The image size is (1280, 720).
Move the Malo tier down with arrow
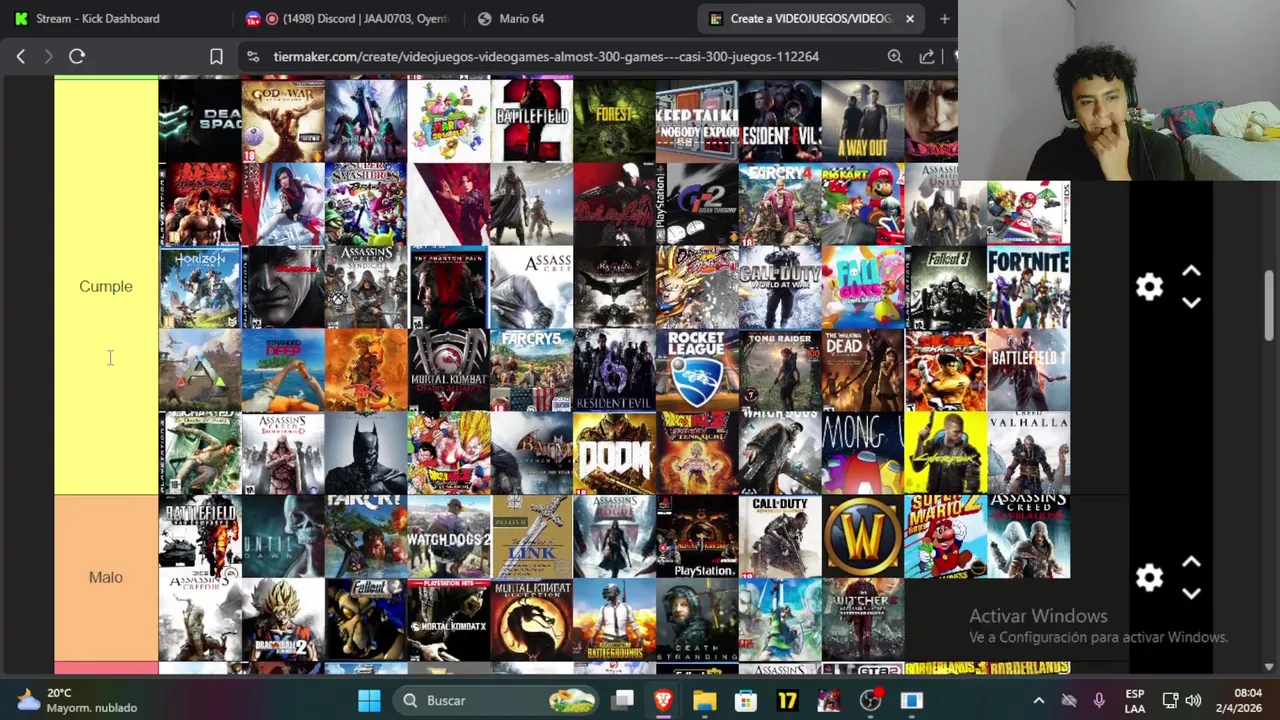tap(1191, 593)
